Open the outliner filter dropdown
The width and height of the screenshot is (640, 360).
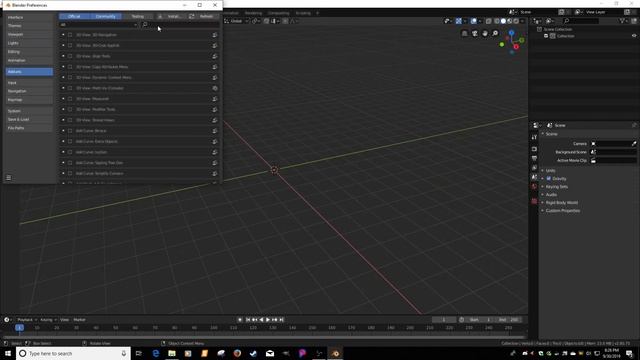623,21
